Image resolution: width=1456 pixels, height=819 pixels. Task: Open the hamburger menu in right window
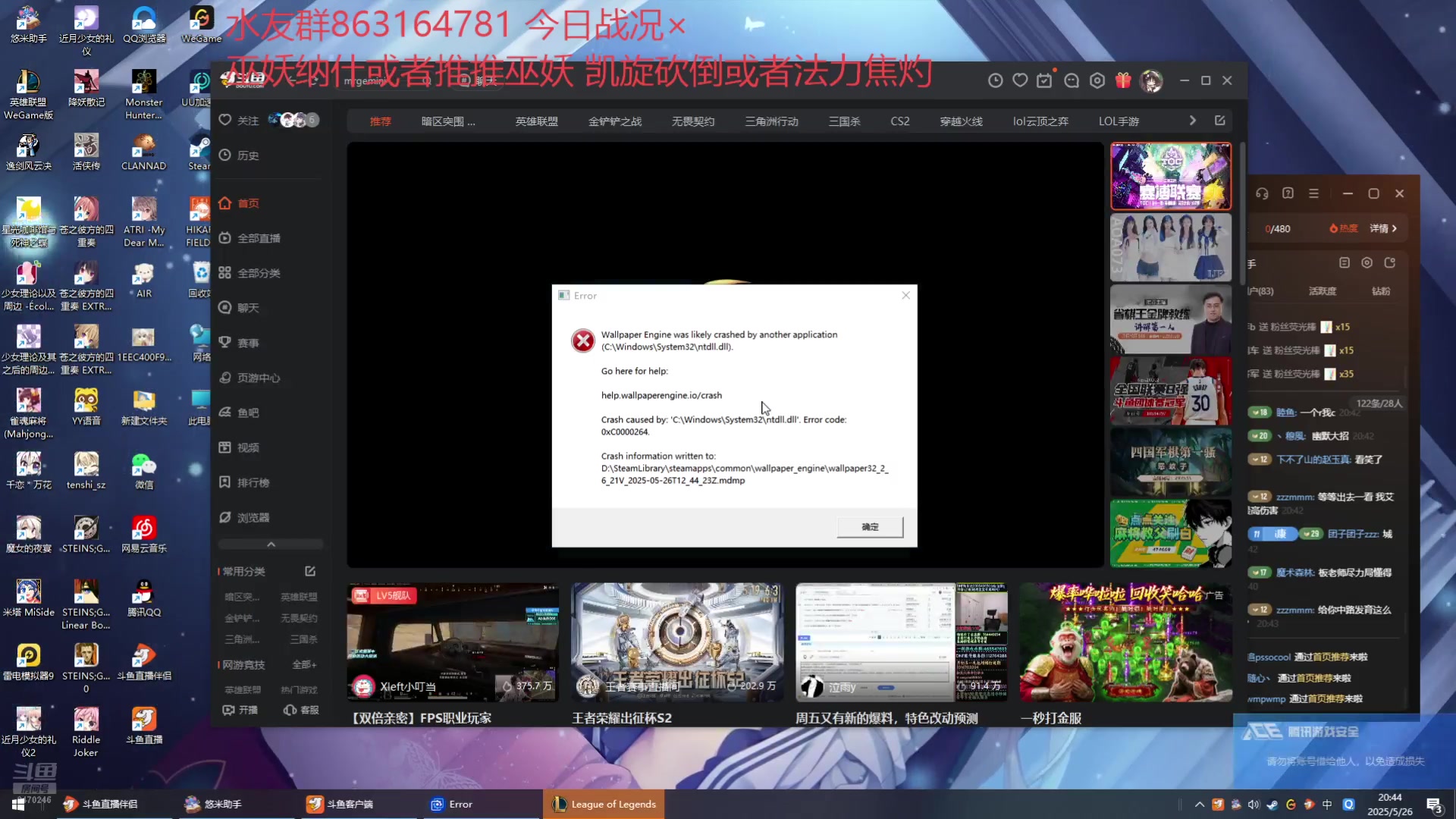click(x=1313, y=193)
